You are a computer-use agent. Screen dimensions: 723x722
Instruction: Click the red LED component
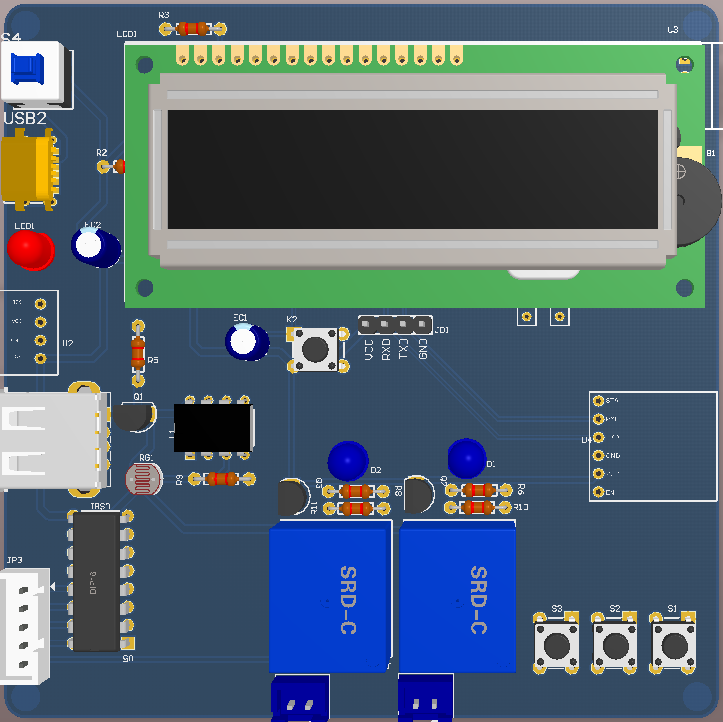point(31,250)
